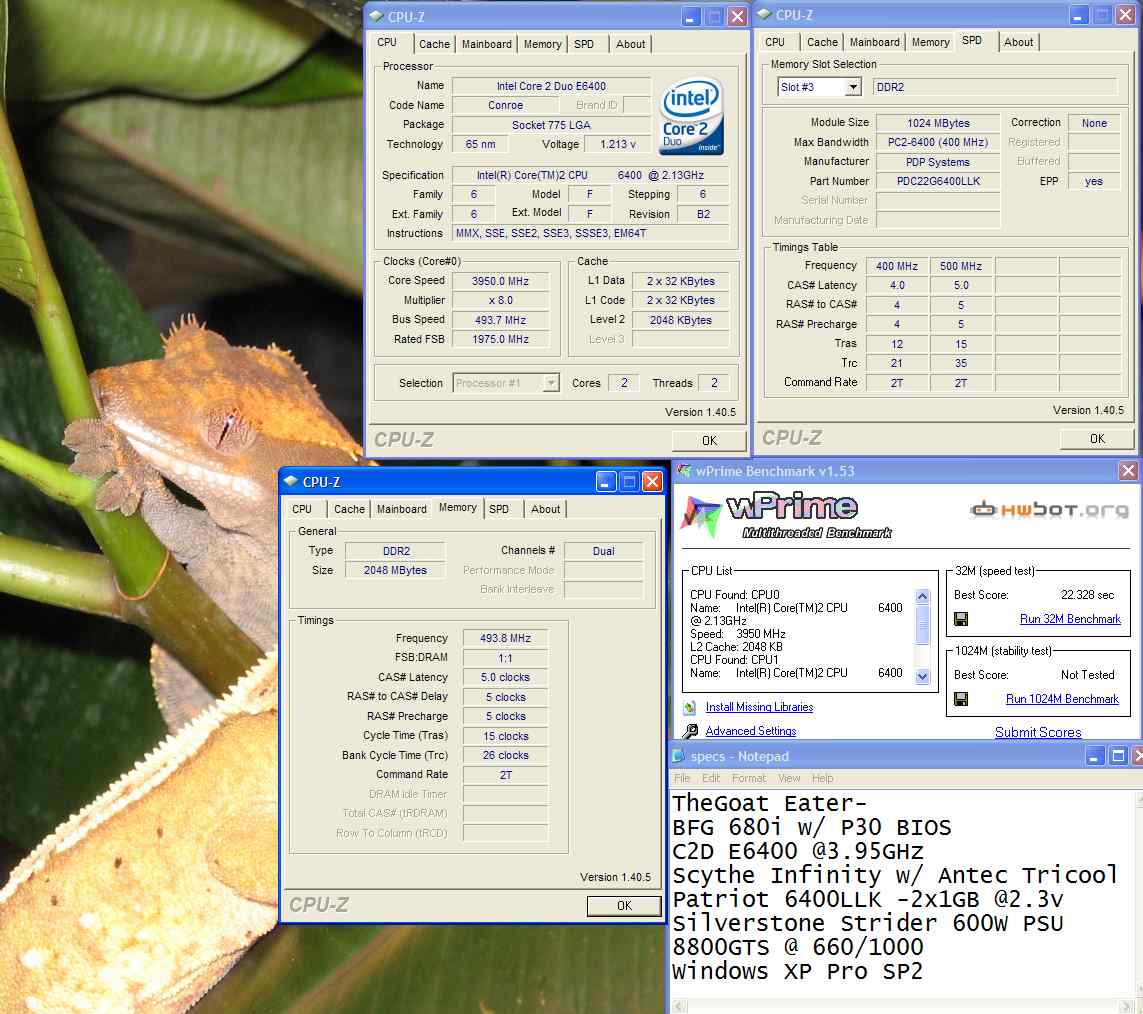
Task: Click CPU list scroll up arrow
Action: [922, 596]
